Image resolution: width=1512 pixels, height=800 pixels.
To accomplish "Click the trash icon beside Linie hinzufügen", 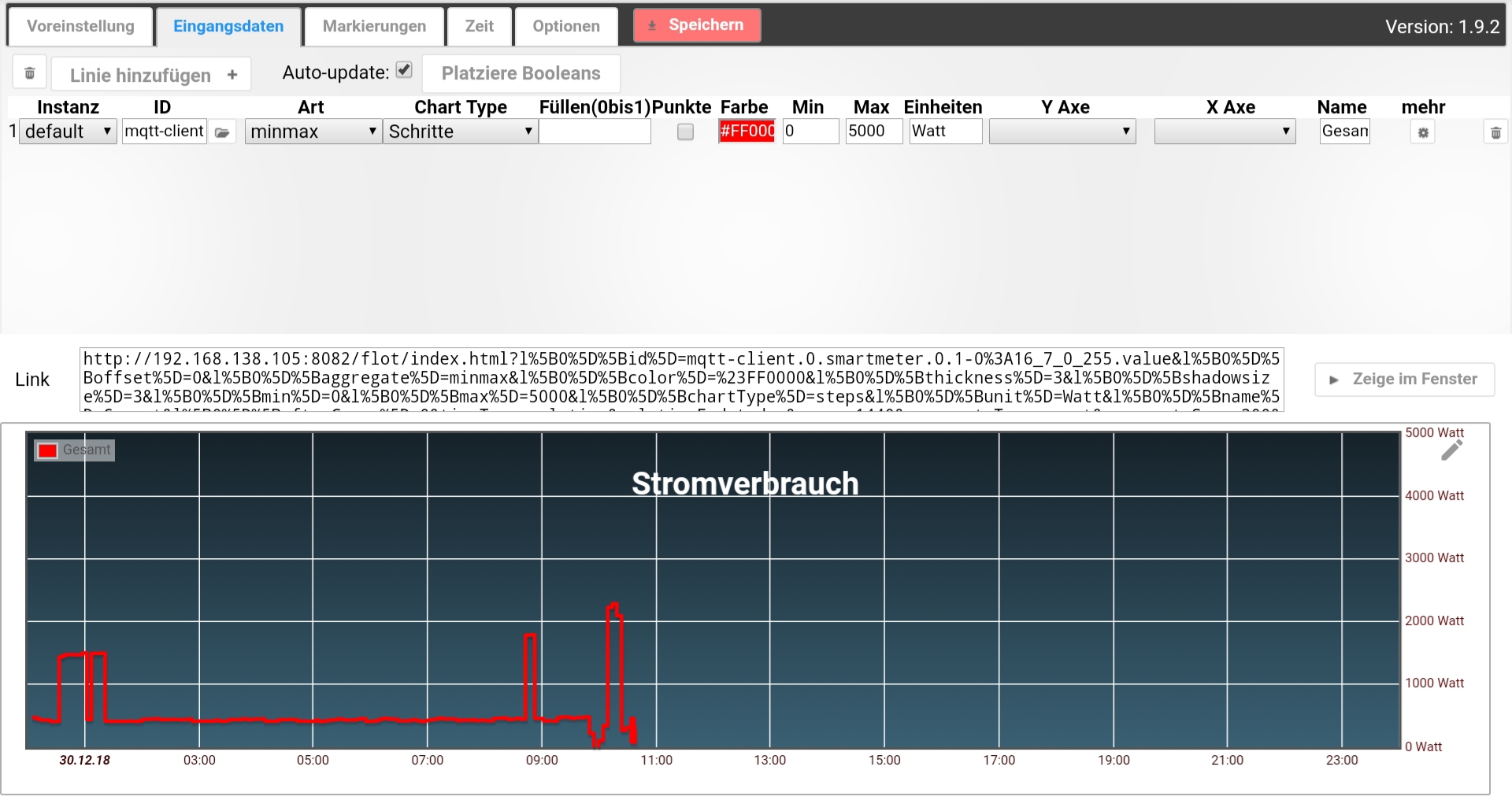I will click(x=30, y=73).
